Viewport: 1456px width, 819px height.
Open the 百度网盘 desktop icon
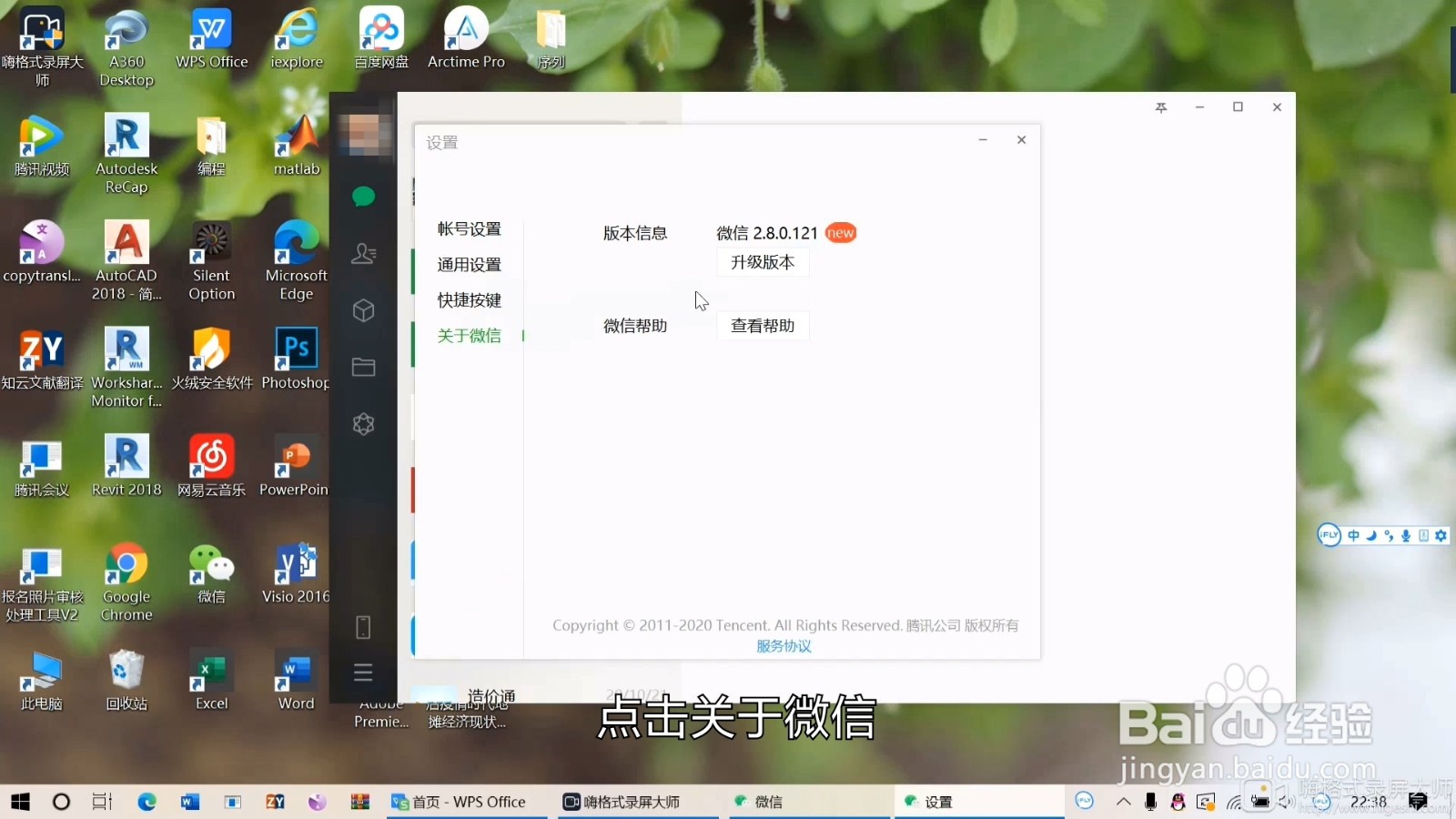381,39
